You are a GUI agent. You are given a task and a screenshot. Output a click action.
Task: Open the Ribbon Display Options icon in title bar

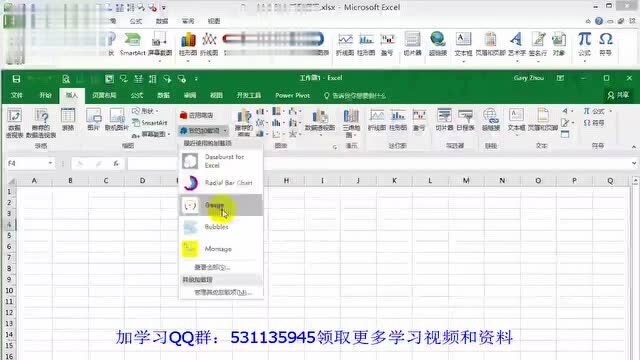point(560,78)
